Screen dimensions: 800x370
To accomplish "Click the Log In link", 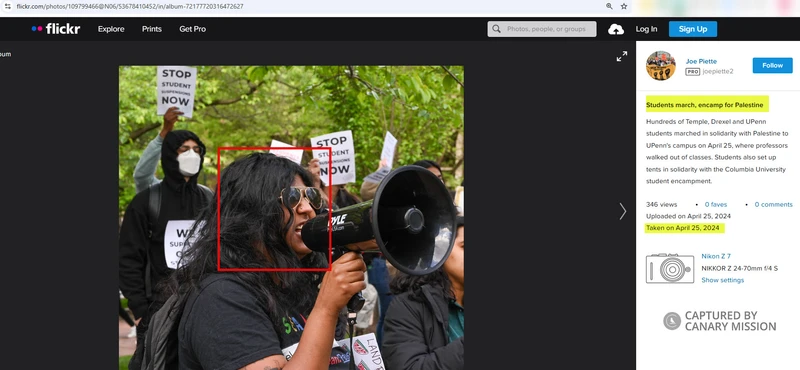I will tap(646, 29).
